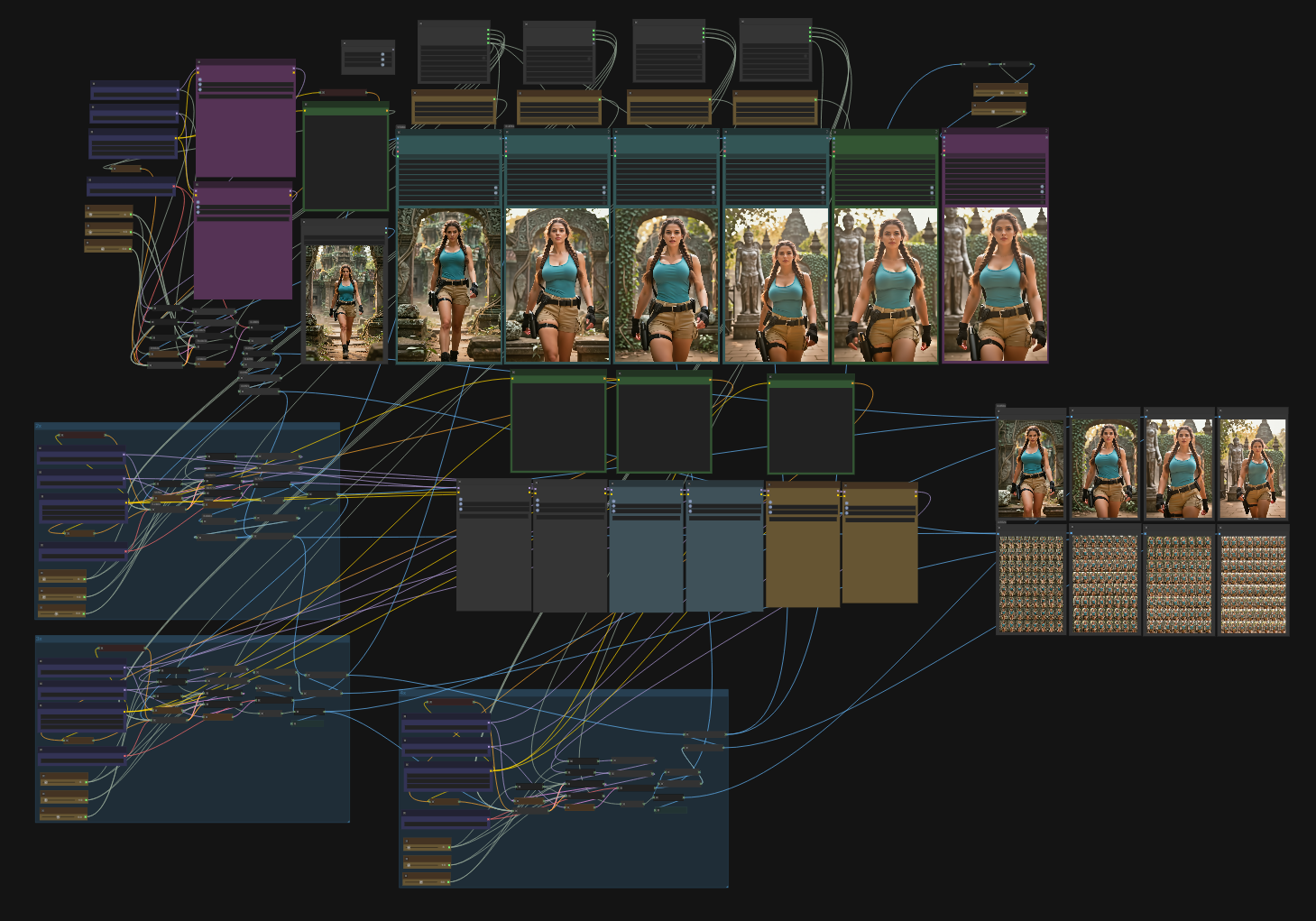1316x921 pixels.
Task: Open the fourth contact-sheet grid preview
Action: tap(1253, 585)
